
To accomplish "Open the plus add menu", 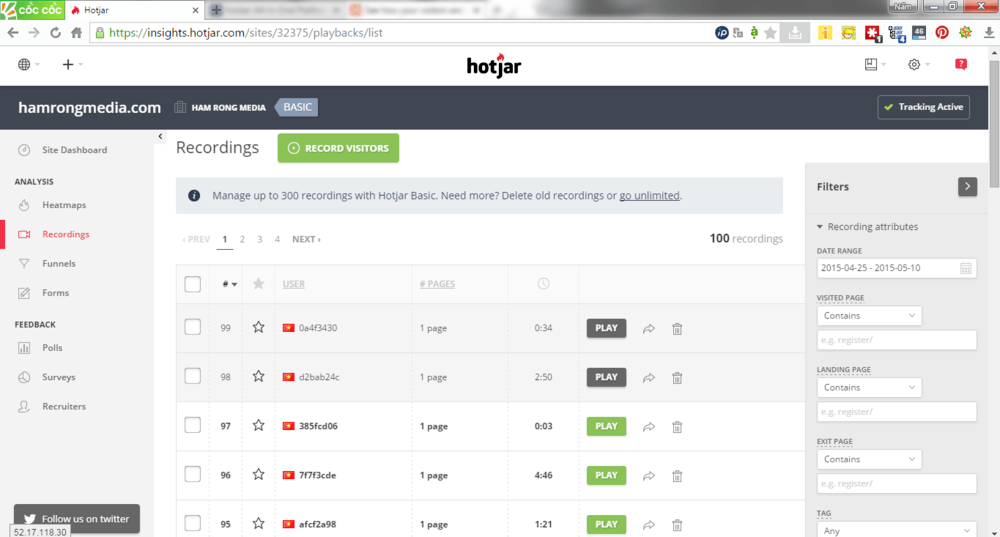I will [72, 64].
